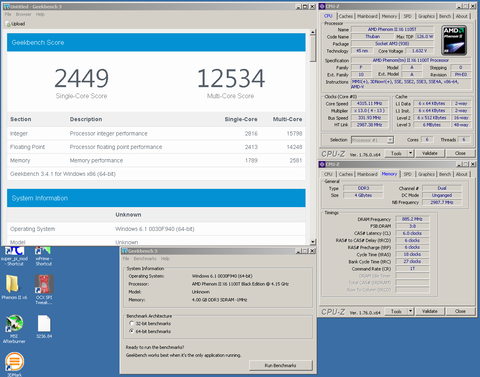Click the AMD Phenom II processor logo

454,40
